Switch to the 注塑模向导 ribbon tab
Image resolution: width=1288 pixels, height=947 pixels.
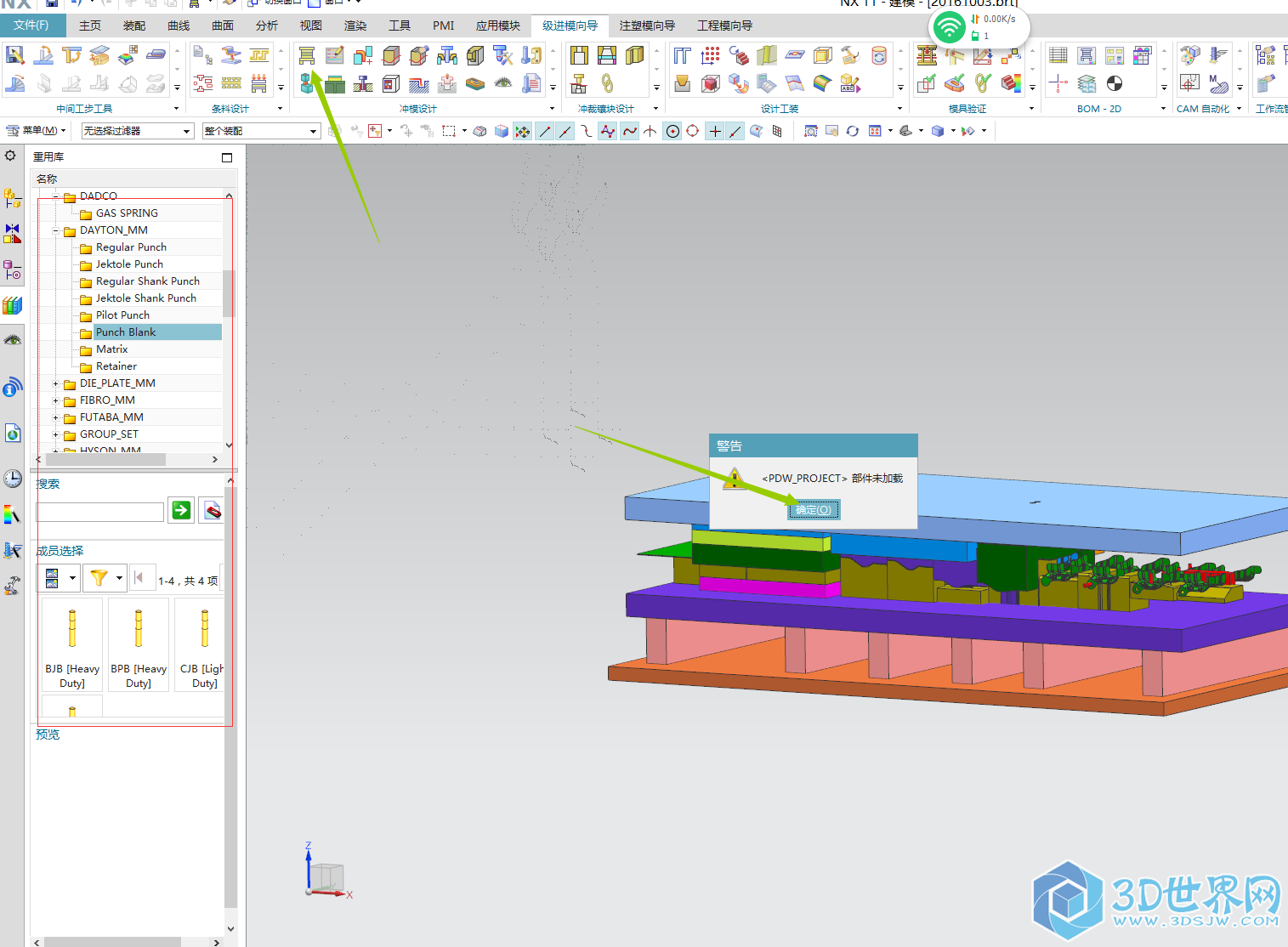pyautogui.click(x=647, y=26)
